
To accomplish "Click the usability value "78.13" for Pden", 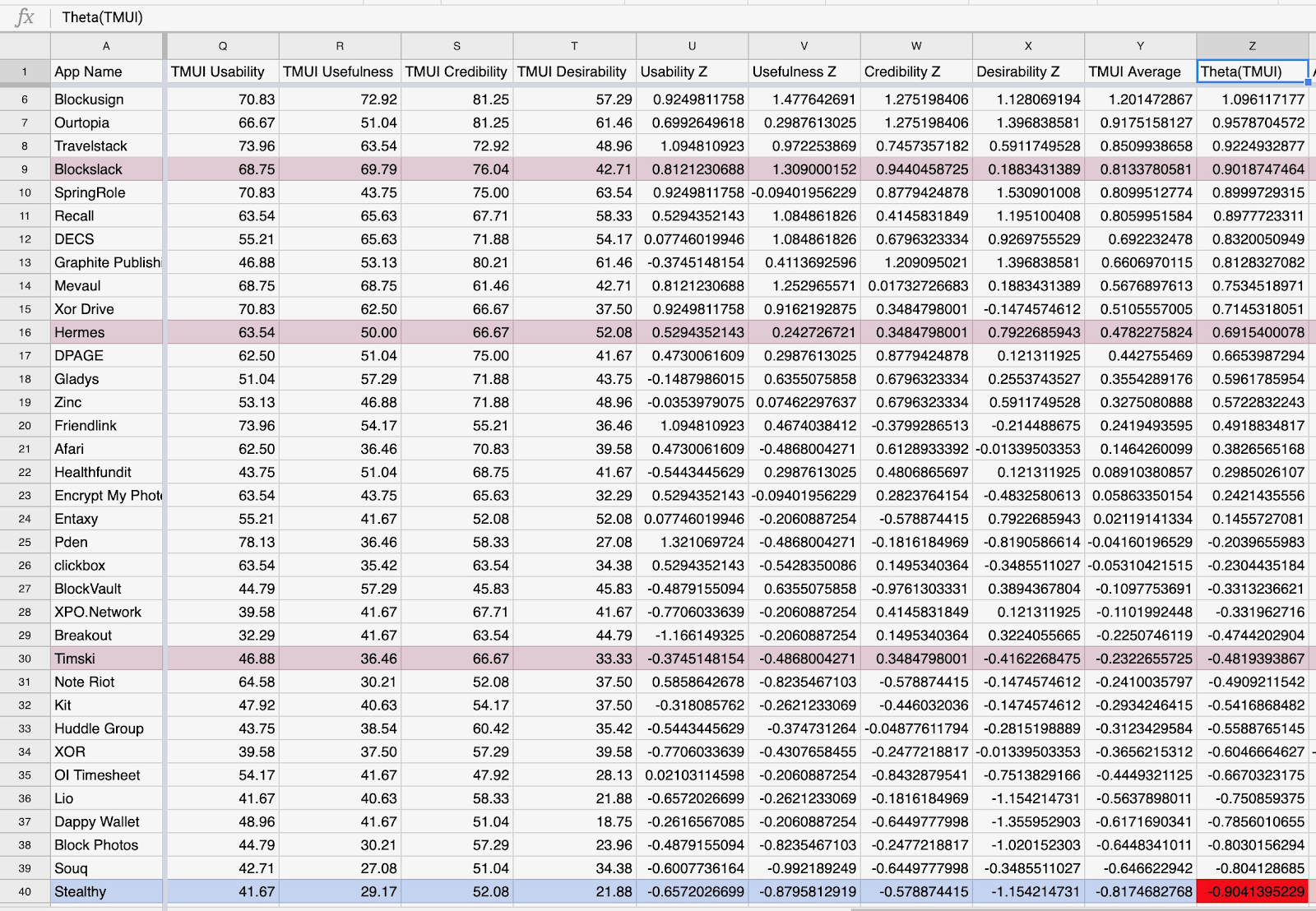I will click(x=223, y=542).
